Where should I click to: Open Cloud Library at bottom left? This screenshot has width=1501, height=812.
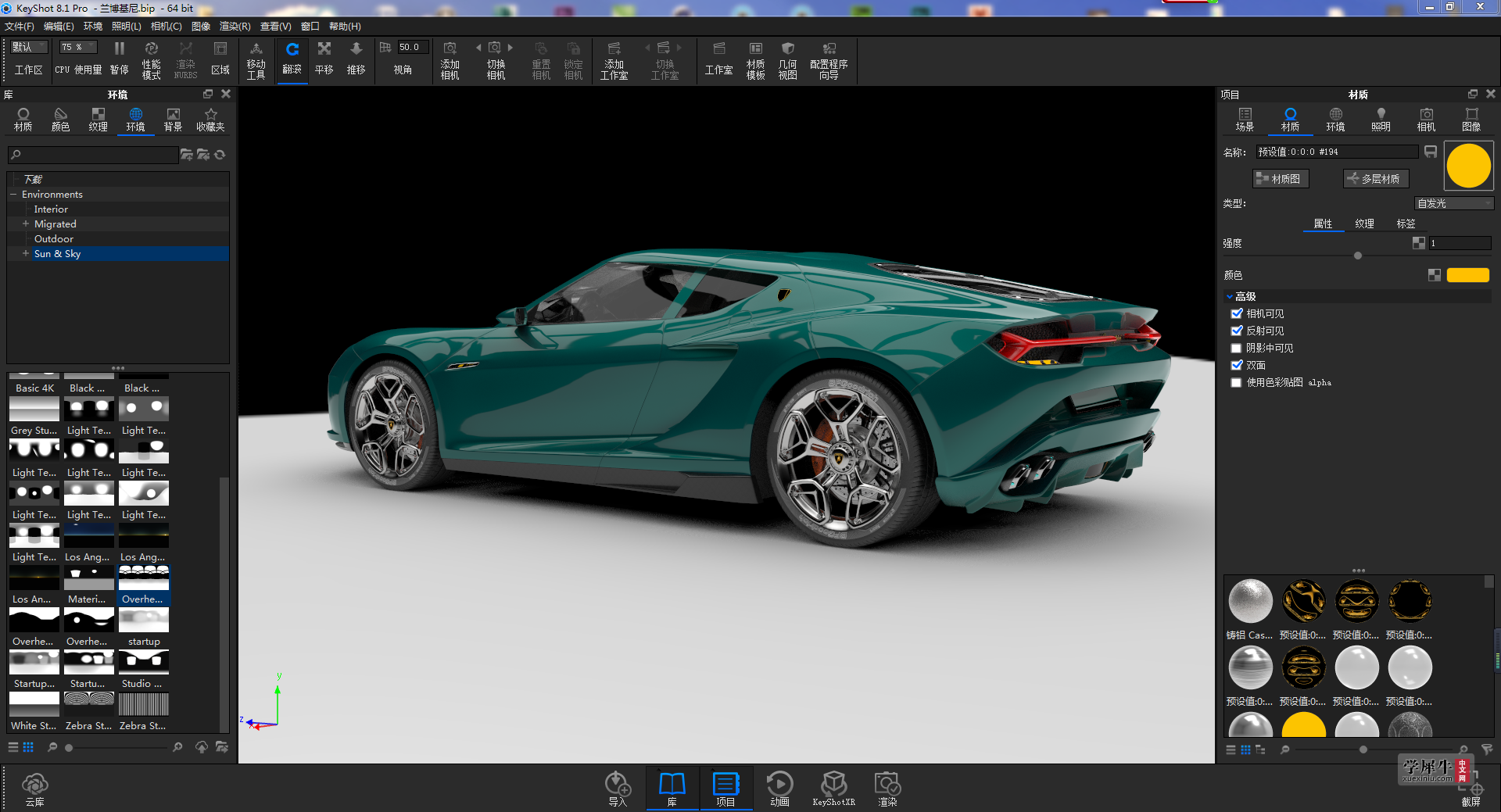(34, 789)
